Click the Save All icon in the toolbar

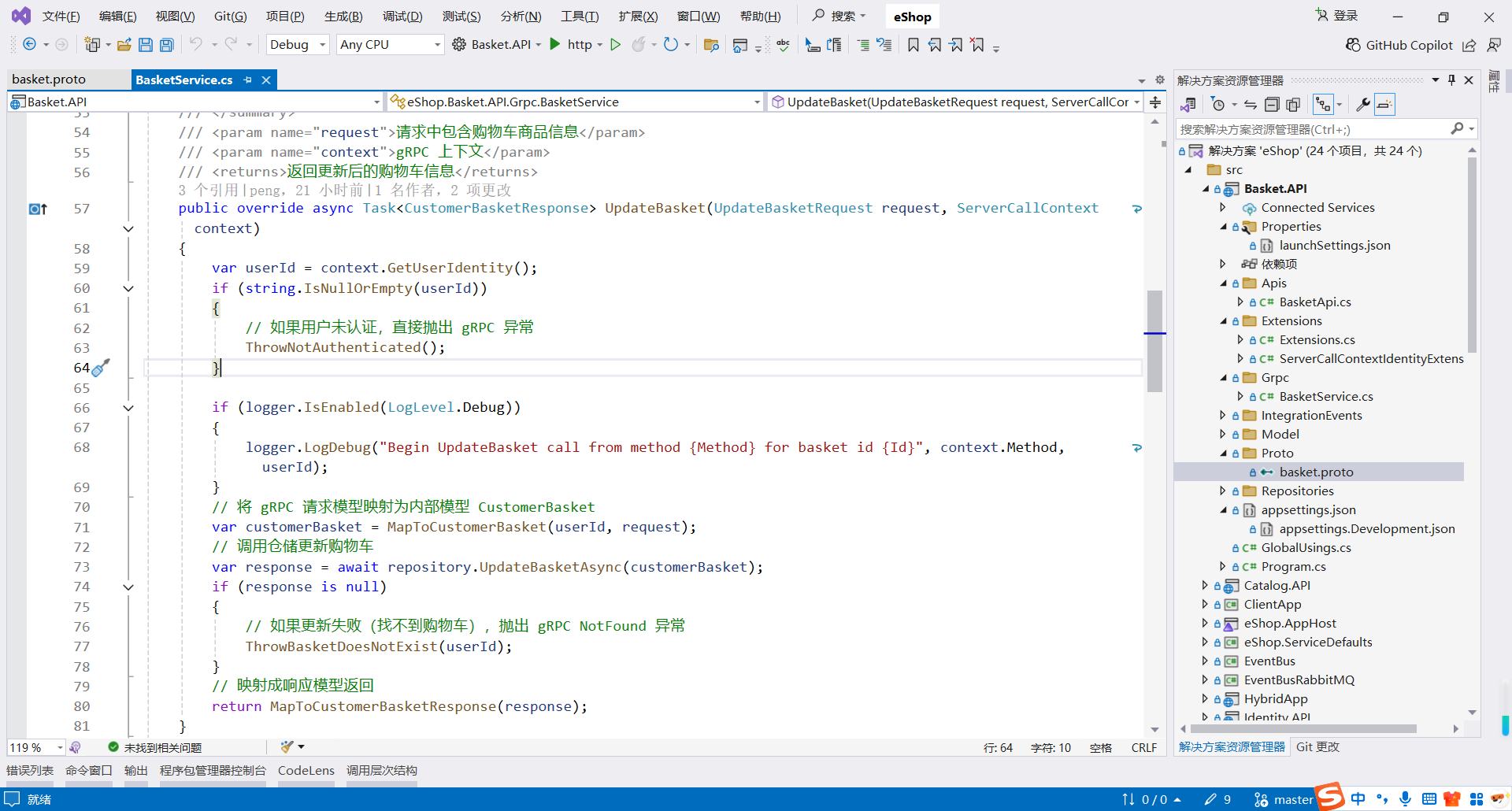[x=166, y=44]
